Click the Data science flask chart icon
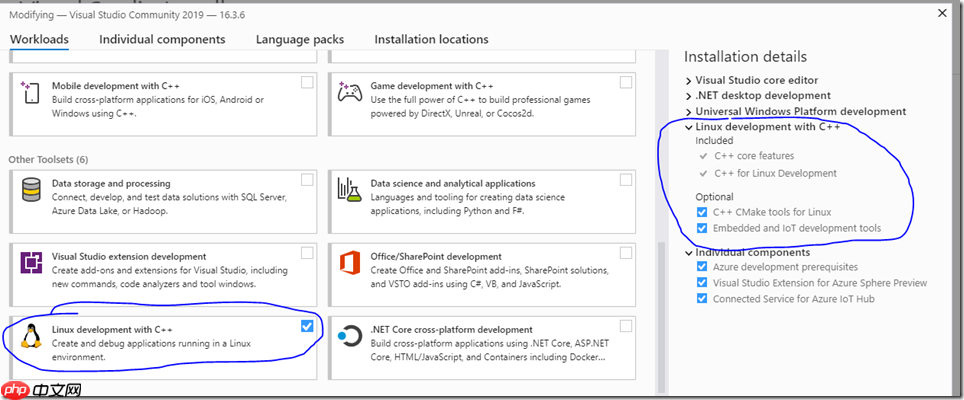Image resolution: width=964 pixels, height=400 pixels. click(349, 189)
